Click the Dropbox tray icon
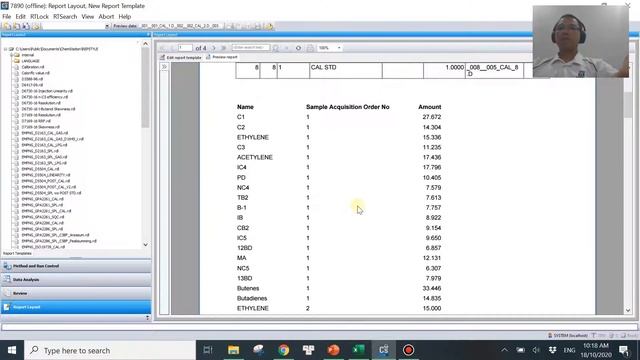 (x=552, y=350)
